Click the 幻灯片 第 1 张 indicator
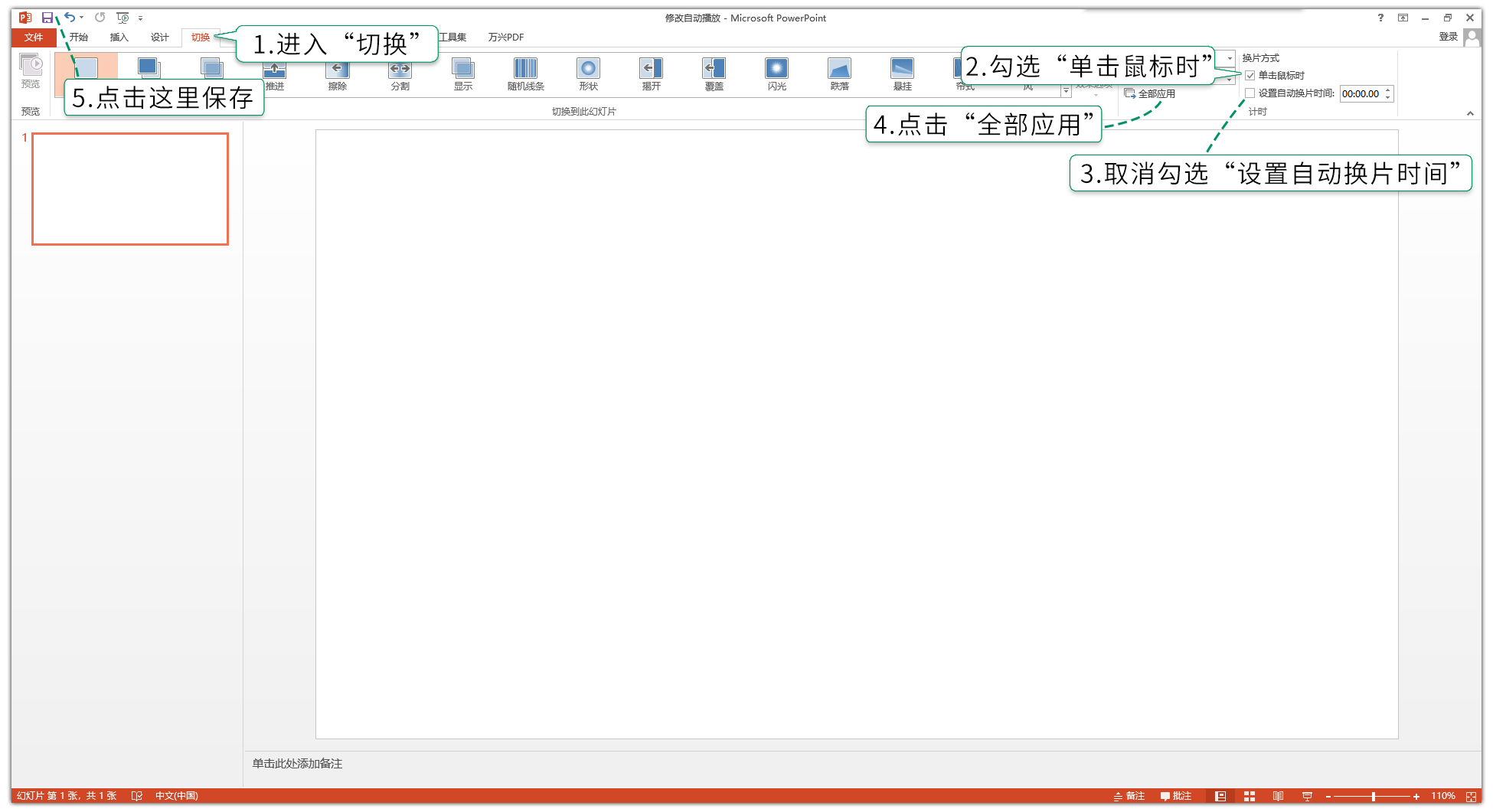Image resolution: width=1493 pixels, height=812 pixels. [x=67, y=796]
